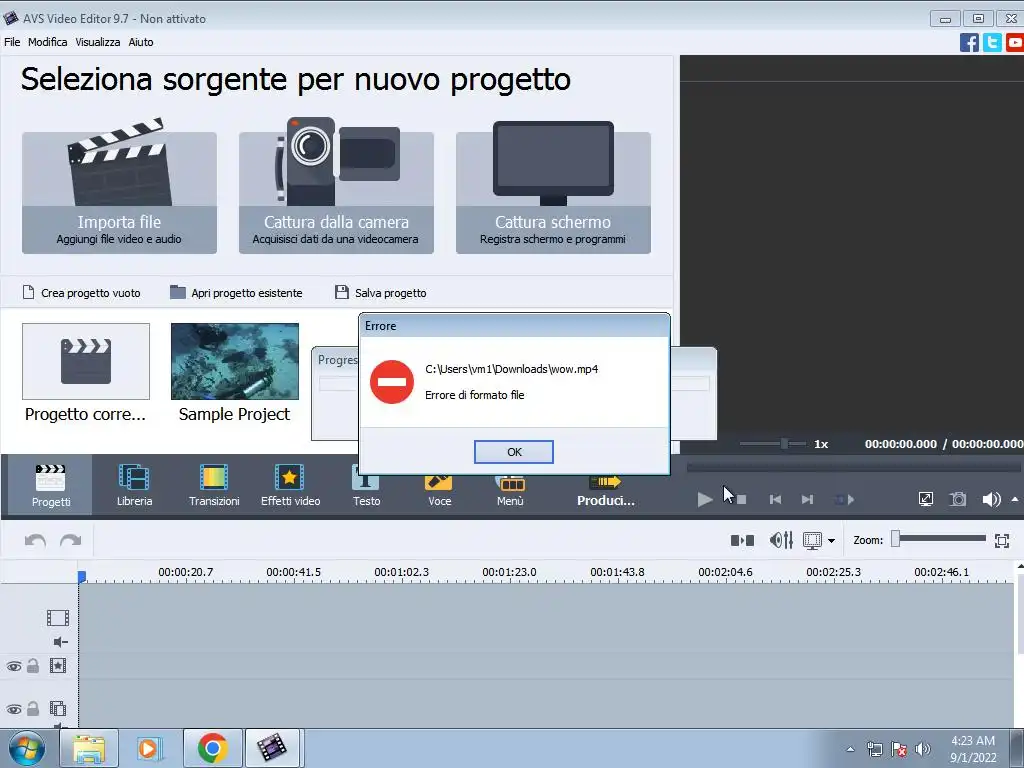Open the Windows Start button
The height and width of the screenshot is (768, 1024).
(x=27, y=748)
